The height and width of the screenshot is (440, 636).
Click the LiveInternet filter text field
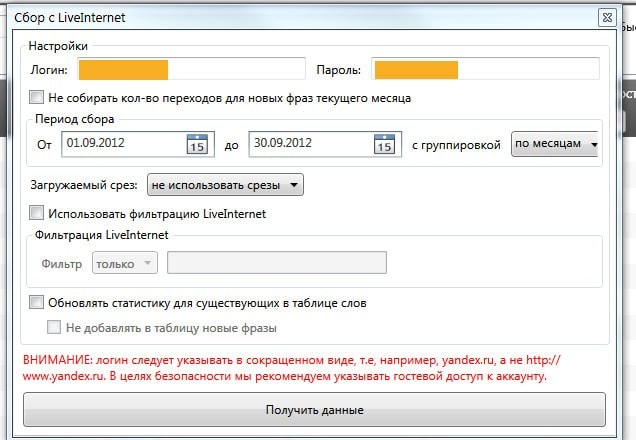point(276,262)
